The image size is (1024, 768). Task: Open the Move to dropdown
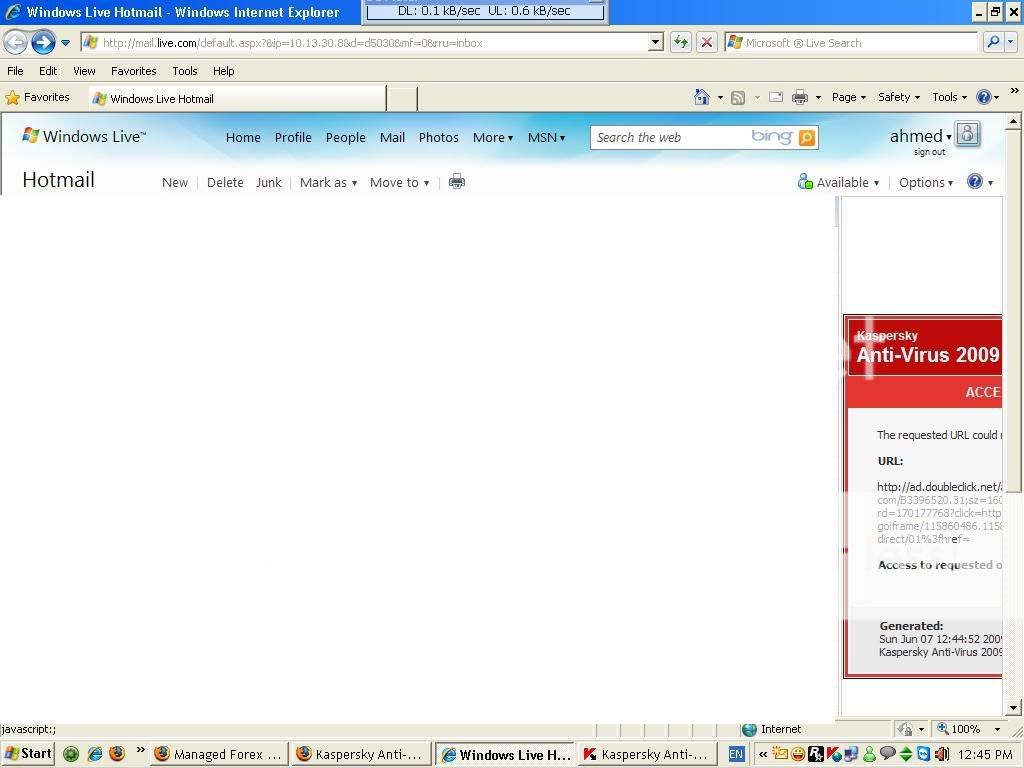click(x=400, y=183)
